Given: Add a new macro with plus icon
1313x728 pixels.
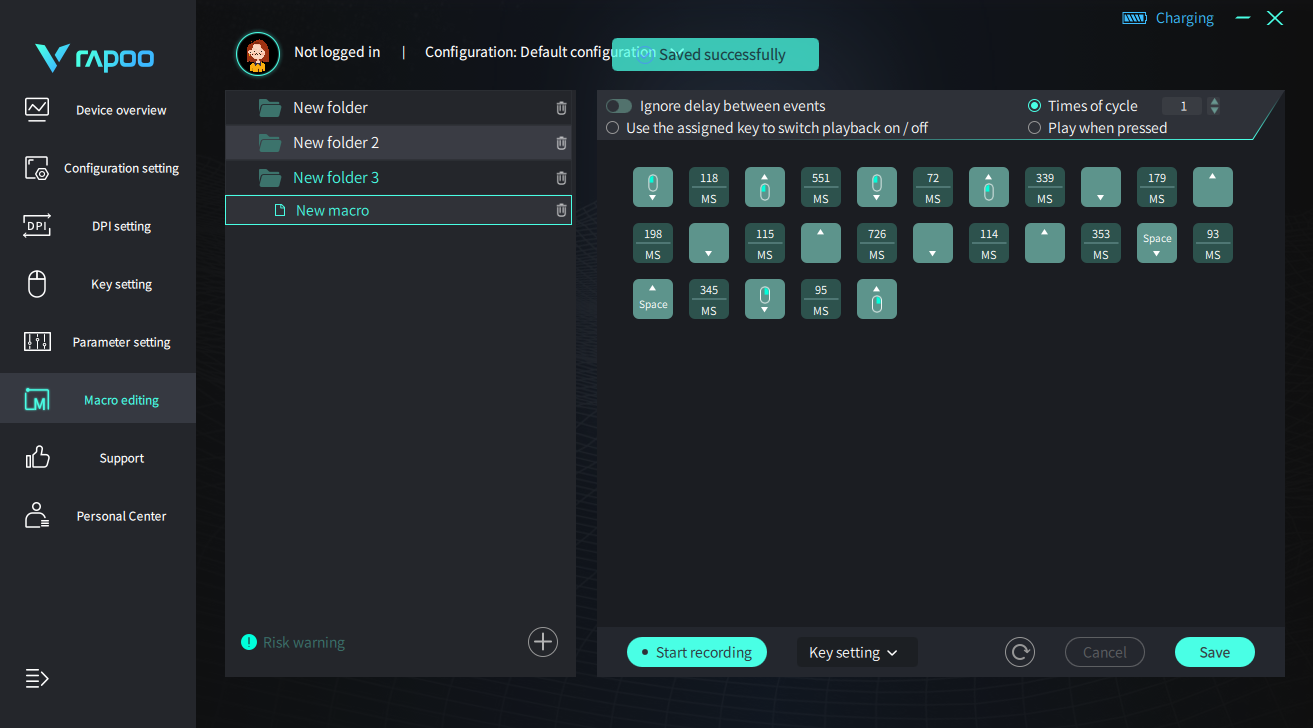Looking at the screenshot, I should coord(543,642).
